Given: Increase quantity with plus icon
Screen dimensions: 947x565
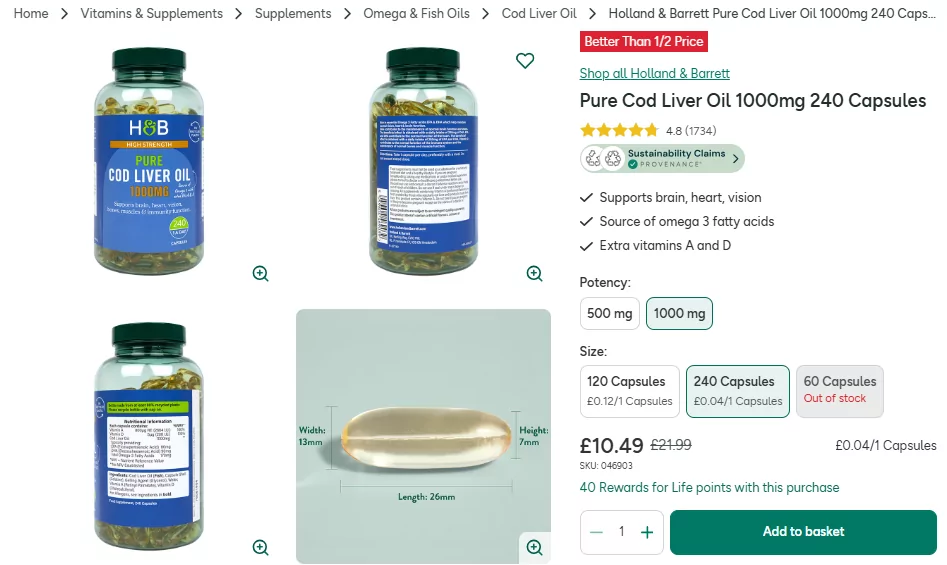Looking at the screenshot, I should 647,532.
